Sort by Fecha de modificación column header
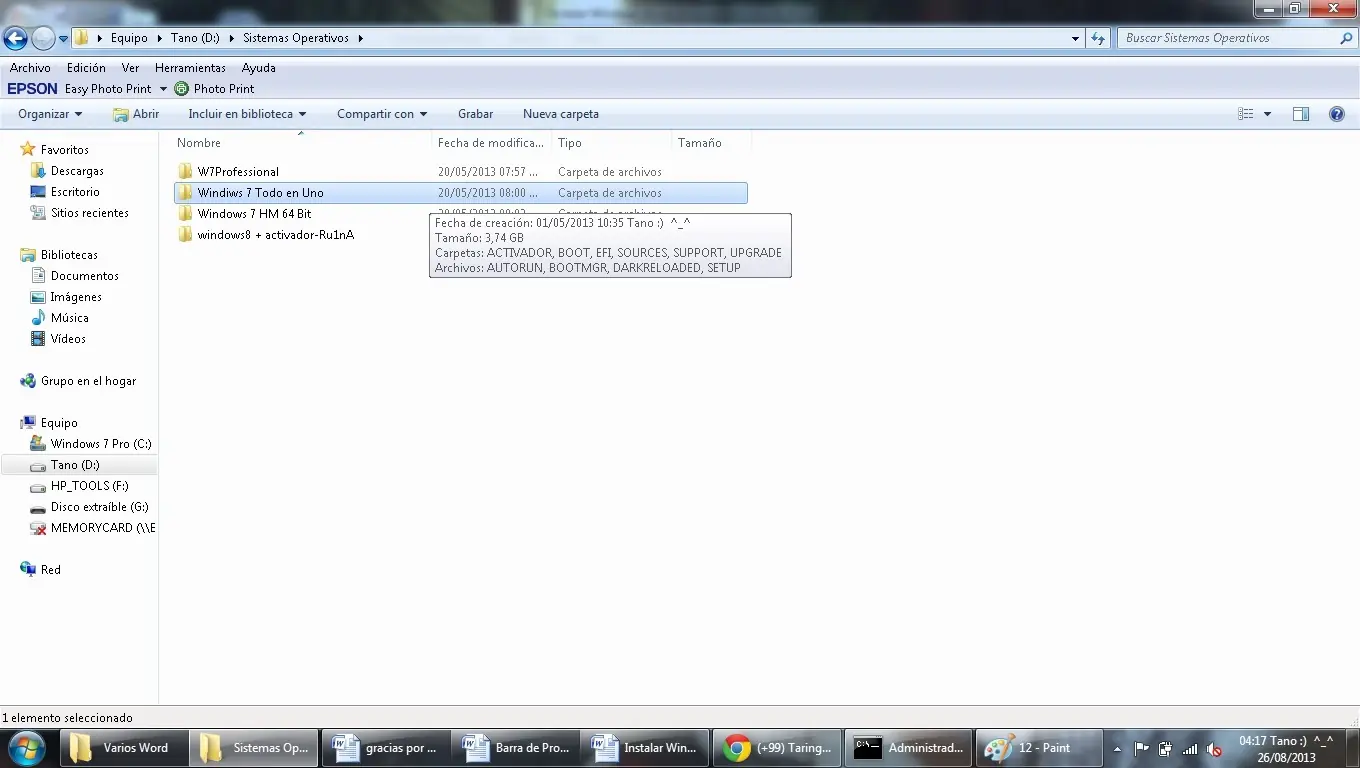The height and width of the screenshot is (768, 1360). pyautogui.click(x=491, y=143)
